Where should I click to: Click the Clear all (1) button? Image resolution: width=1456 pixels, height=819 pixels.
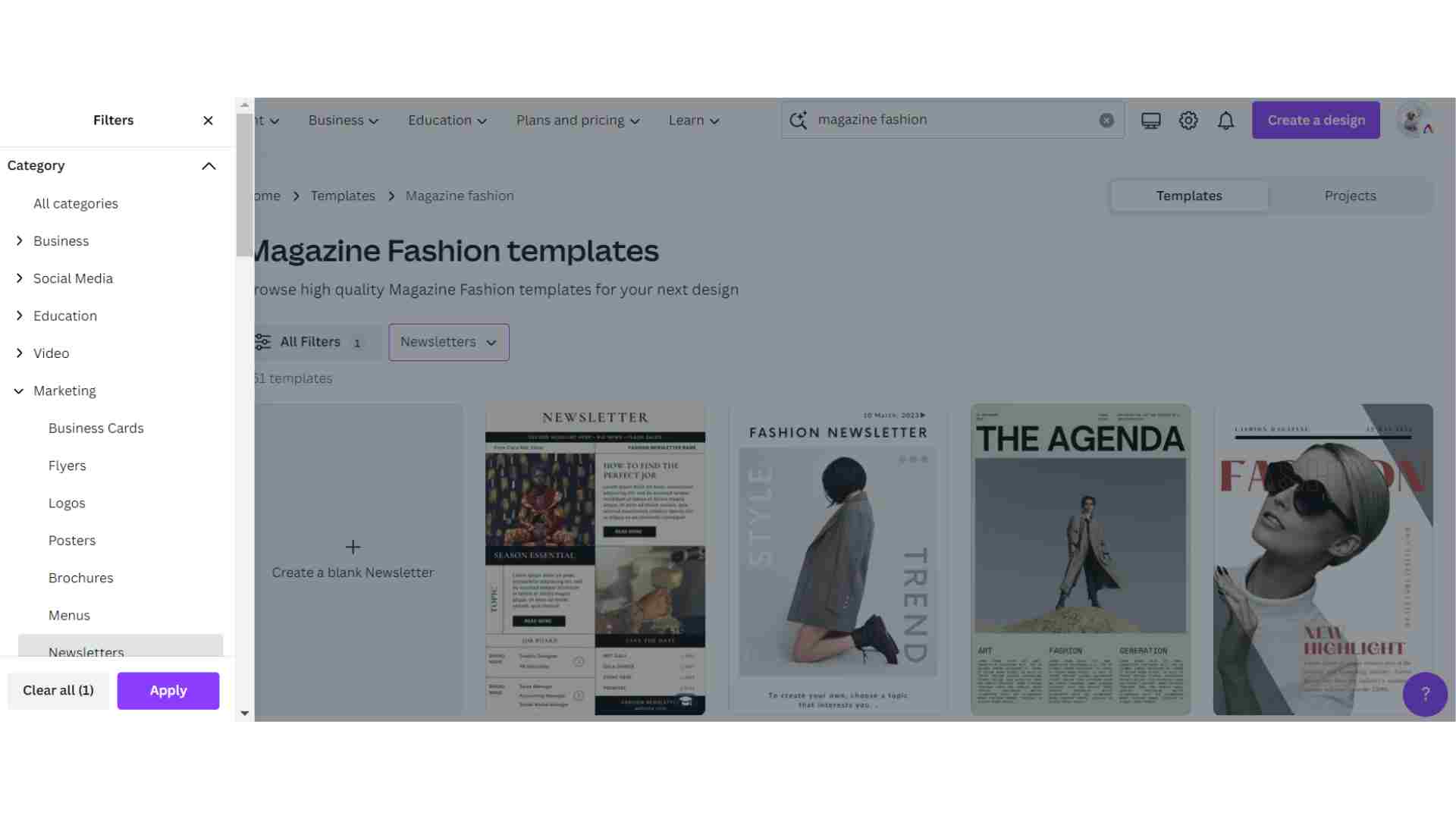58,690
